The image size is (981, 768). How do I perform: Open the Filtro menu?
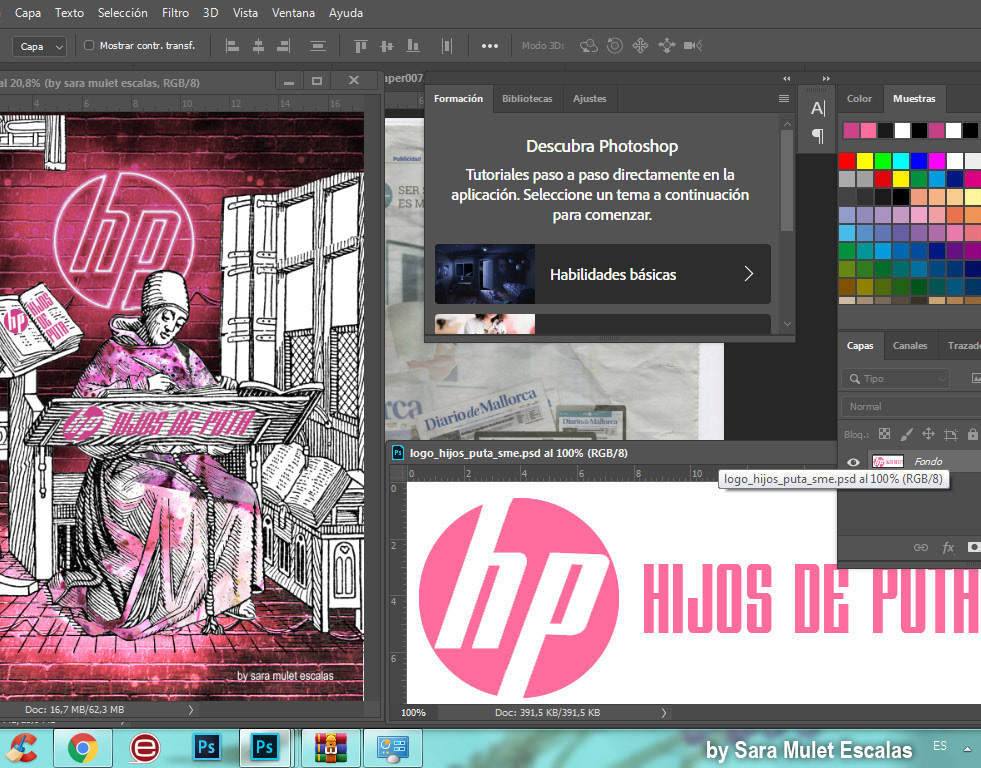pos(175,13)
